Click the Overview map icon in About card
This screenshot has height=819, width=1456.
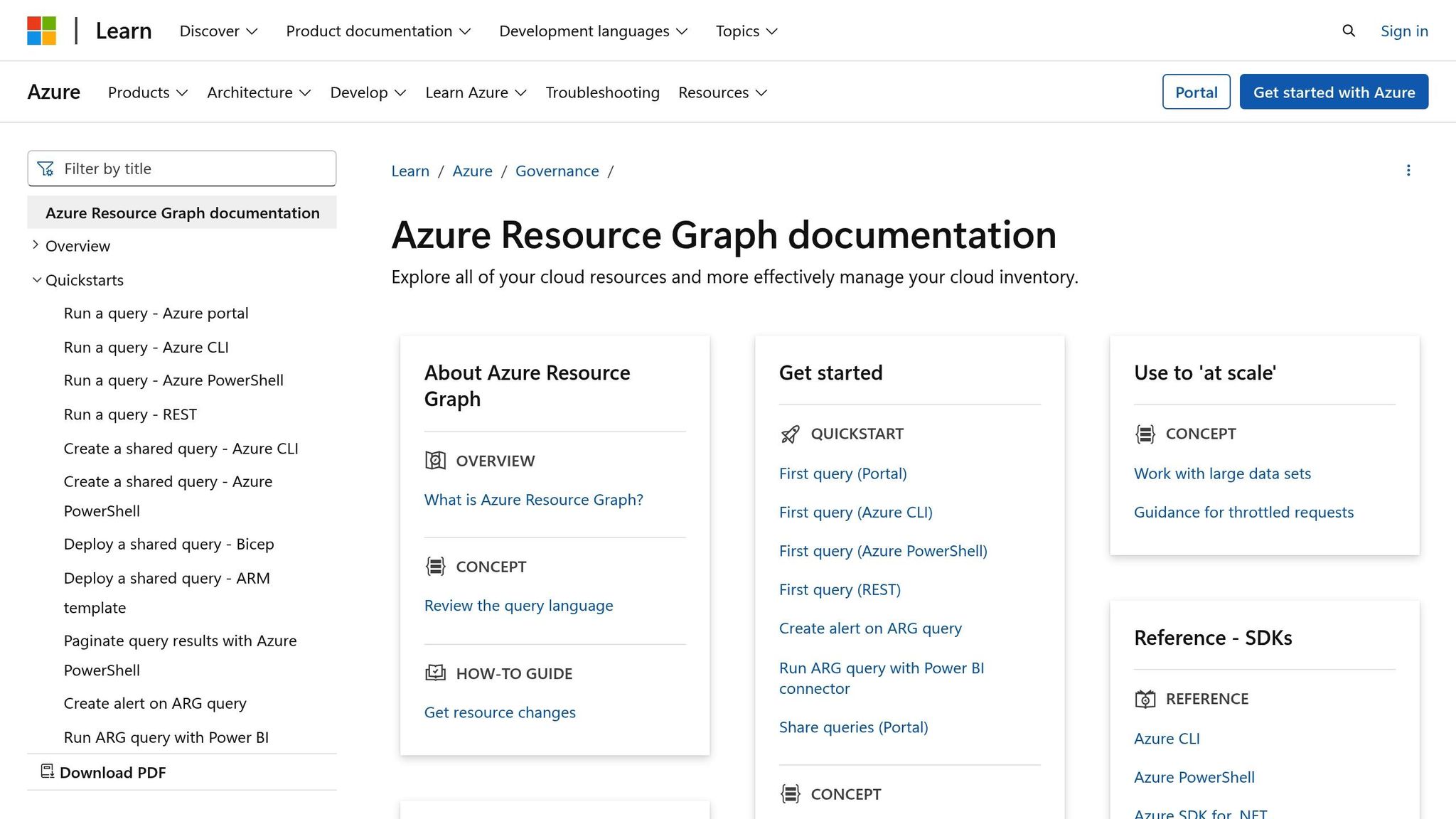pos(435,461)
